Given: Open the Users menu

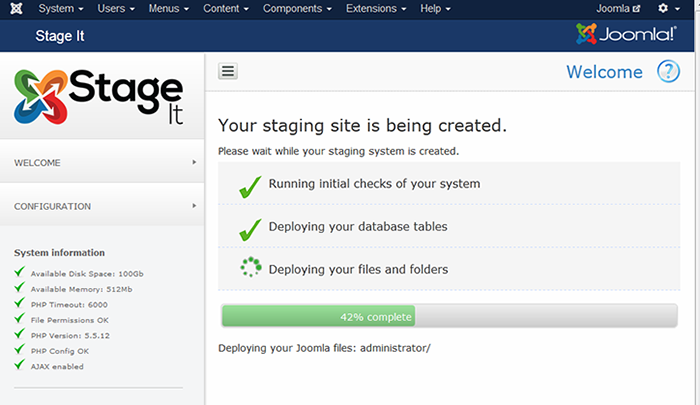Looking at the screenshot, I should [x=116, y=8].
